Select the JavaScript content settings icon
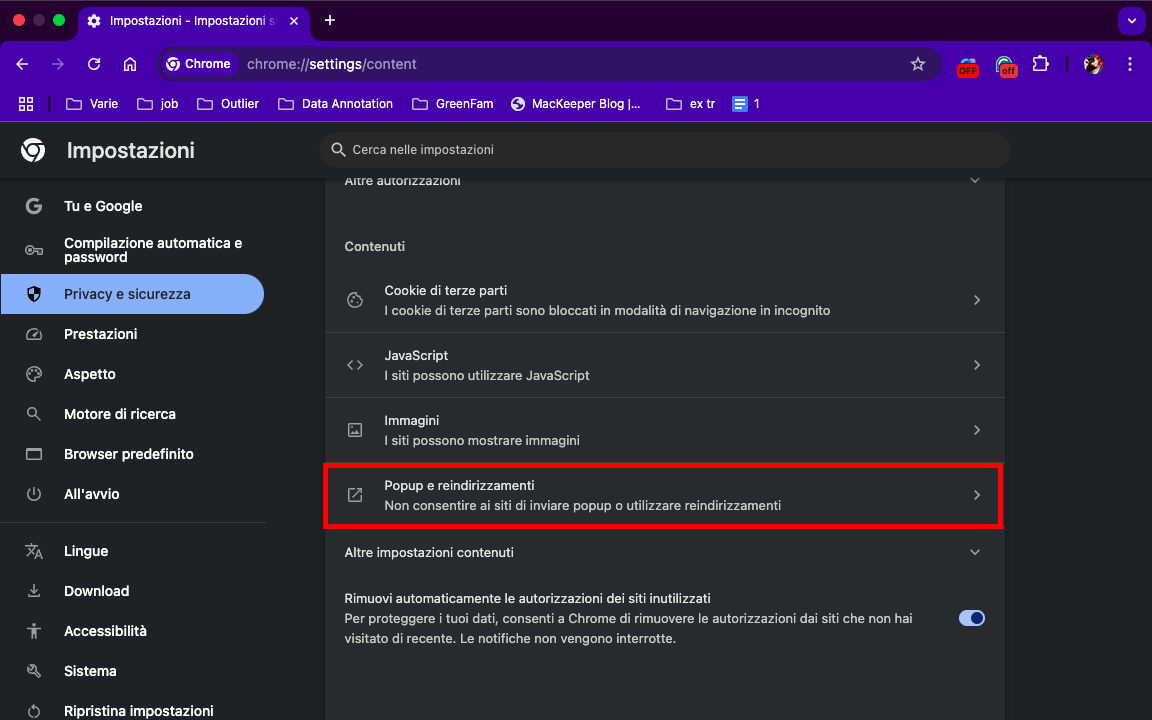This screenshot has height=720, width=1152. [355, 364]
